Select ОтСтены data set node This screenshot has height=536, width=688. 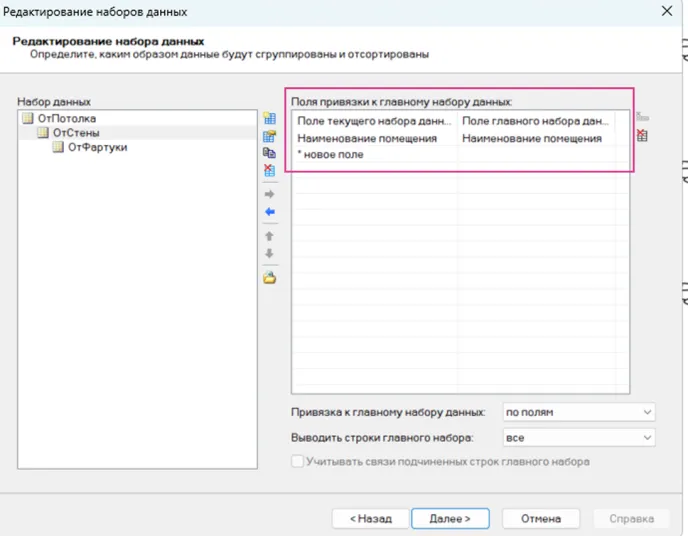tap(76, 132)
